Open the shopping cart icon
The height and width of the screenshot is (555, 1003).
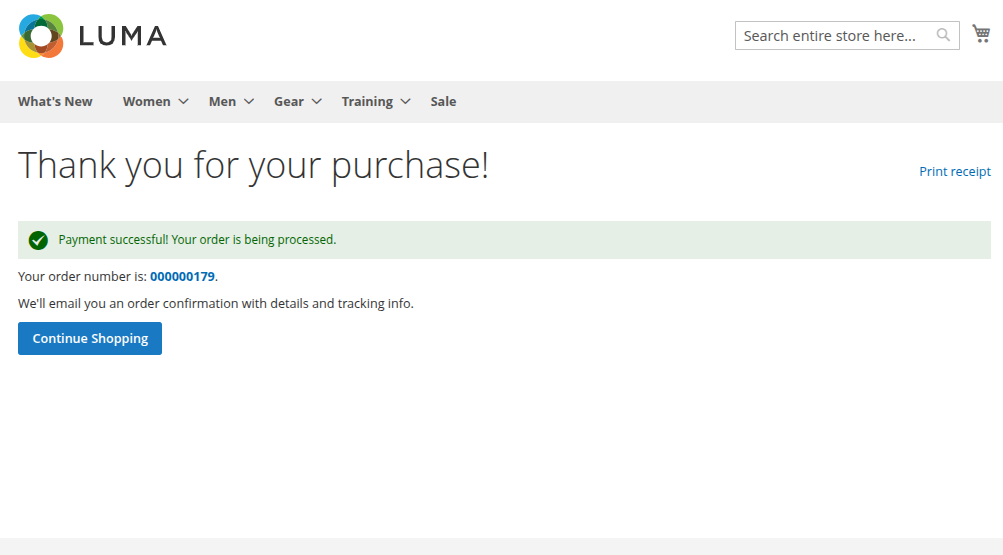click(981, 34)
